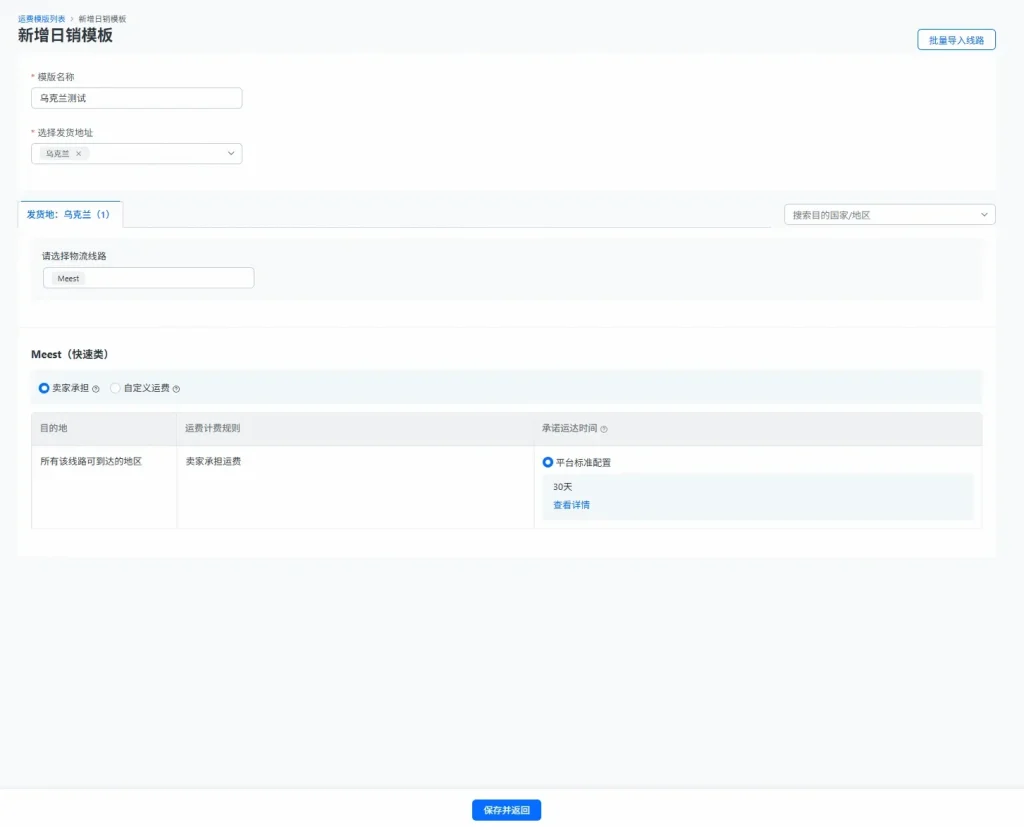Remove the 乌克兰 tag via its x icon
The height and width of the screenshot is (827, 1024).
(79, 154)
